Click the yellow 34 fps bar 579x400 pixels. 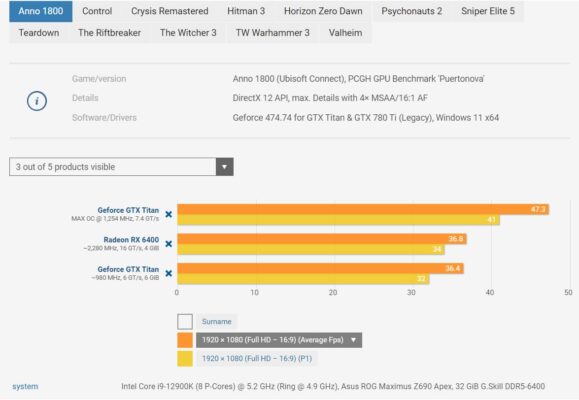(311, 249)
